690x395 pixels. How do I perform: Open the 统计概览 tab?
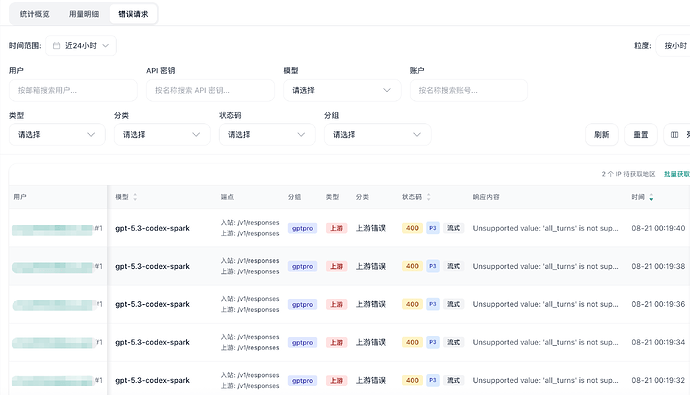point(35,14)
